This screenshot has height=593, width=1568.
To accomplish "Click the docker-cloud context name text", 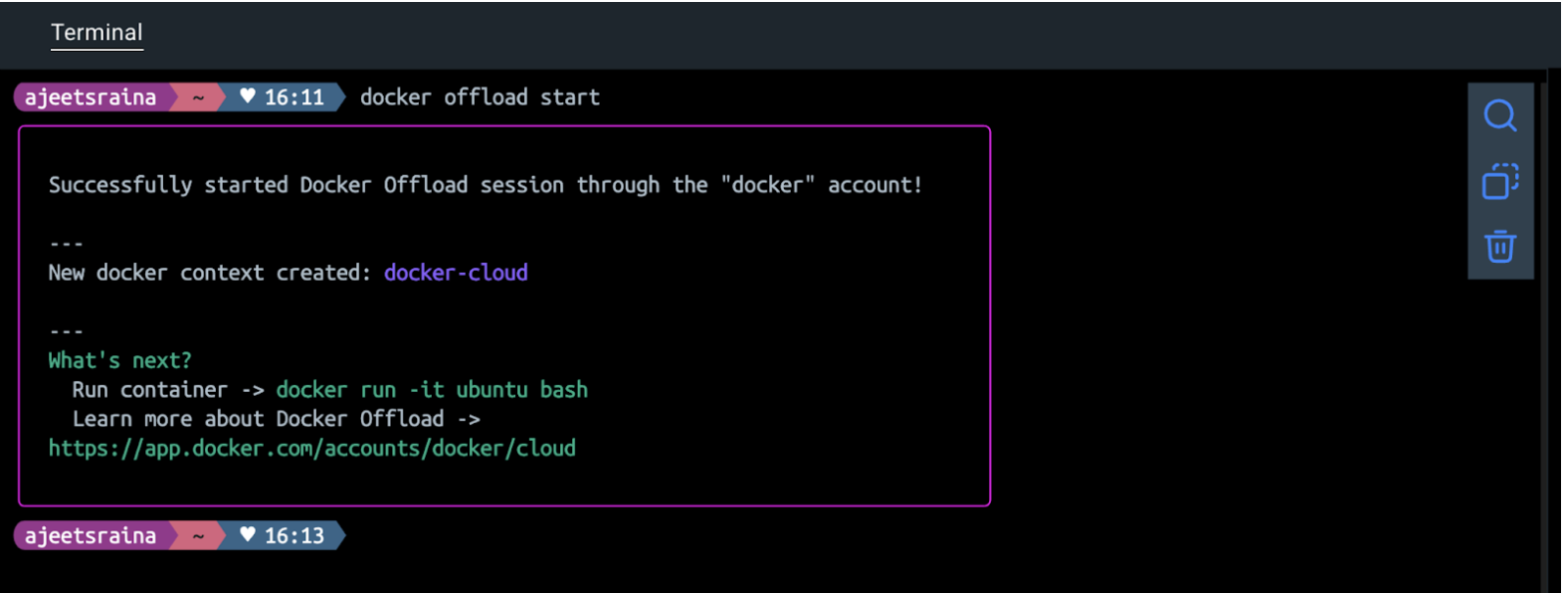I will (x=456, y=272).
